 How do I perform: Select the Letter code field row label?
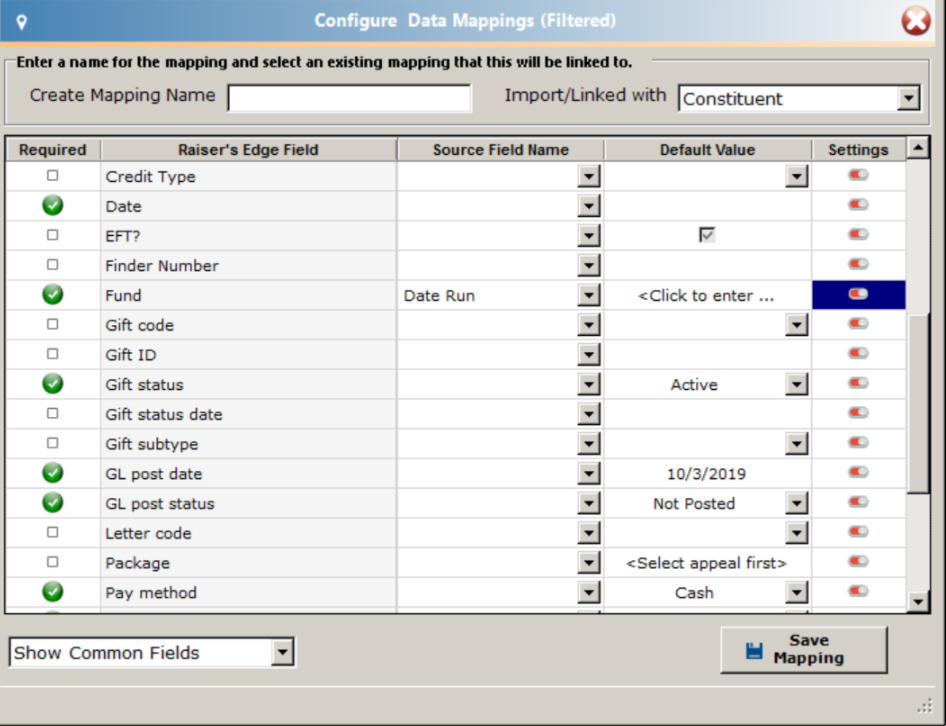[148, 533]
